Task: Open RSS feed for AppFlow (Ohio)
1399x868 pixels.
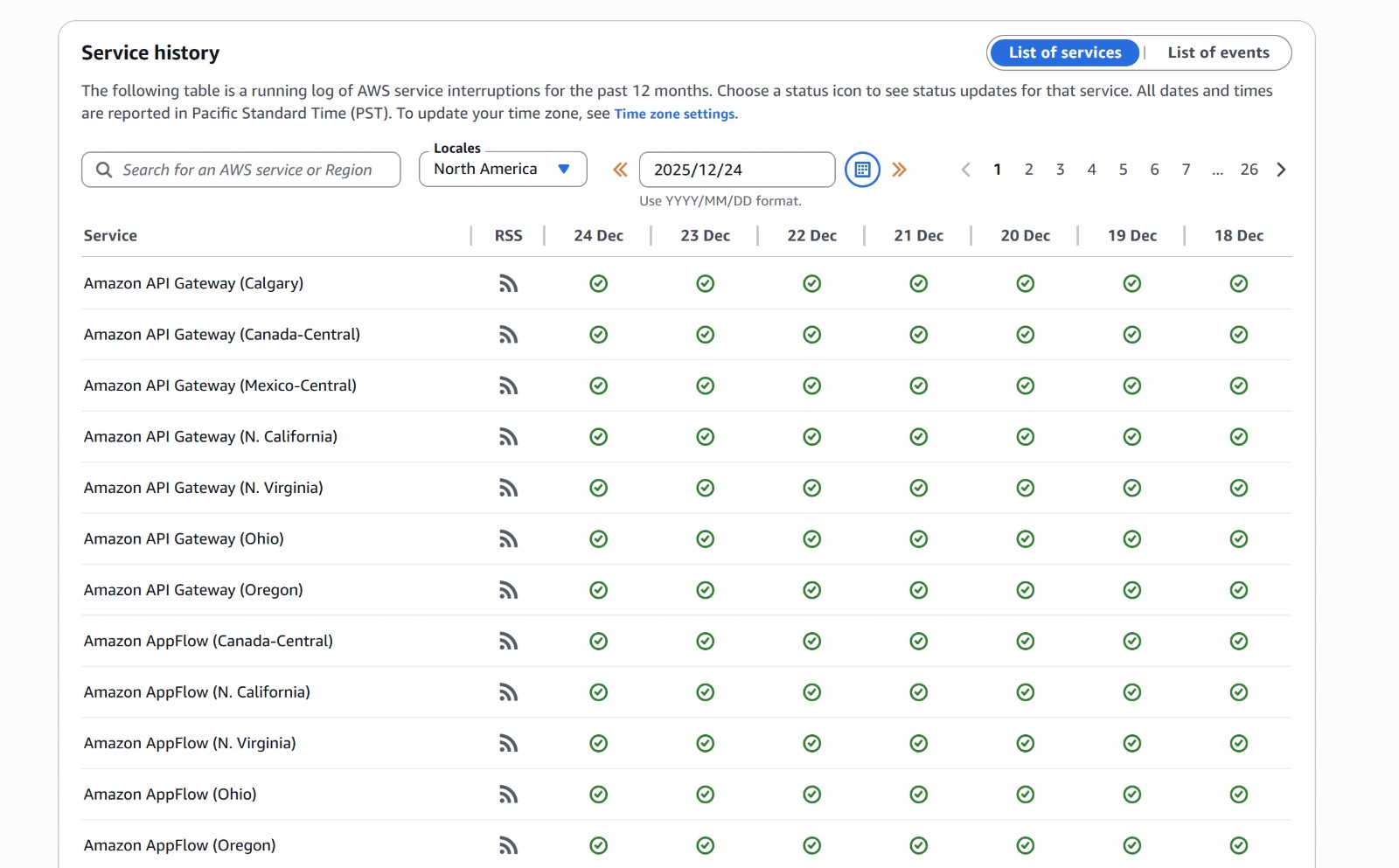Action: pyautogui.click(x=508, y=795)
